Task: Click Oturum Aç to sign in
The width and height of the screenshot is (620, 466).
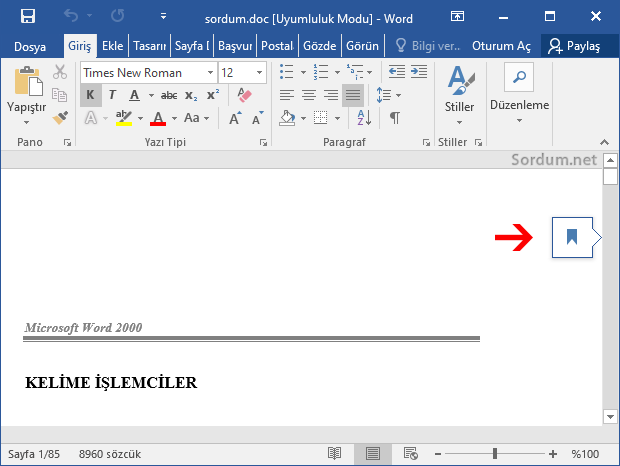Action: 501,46
